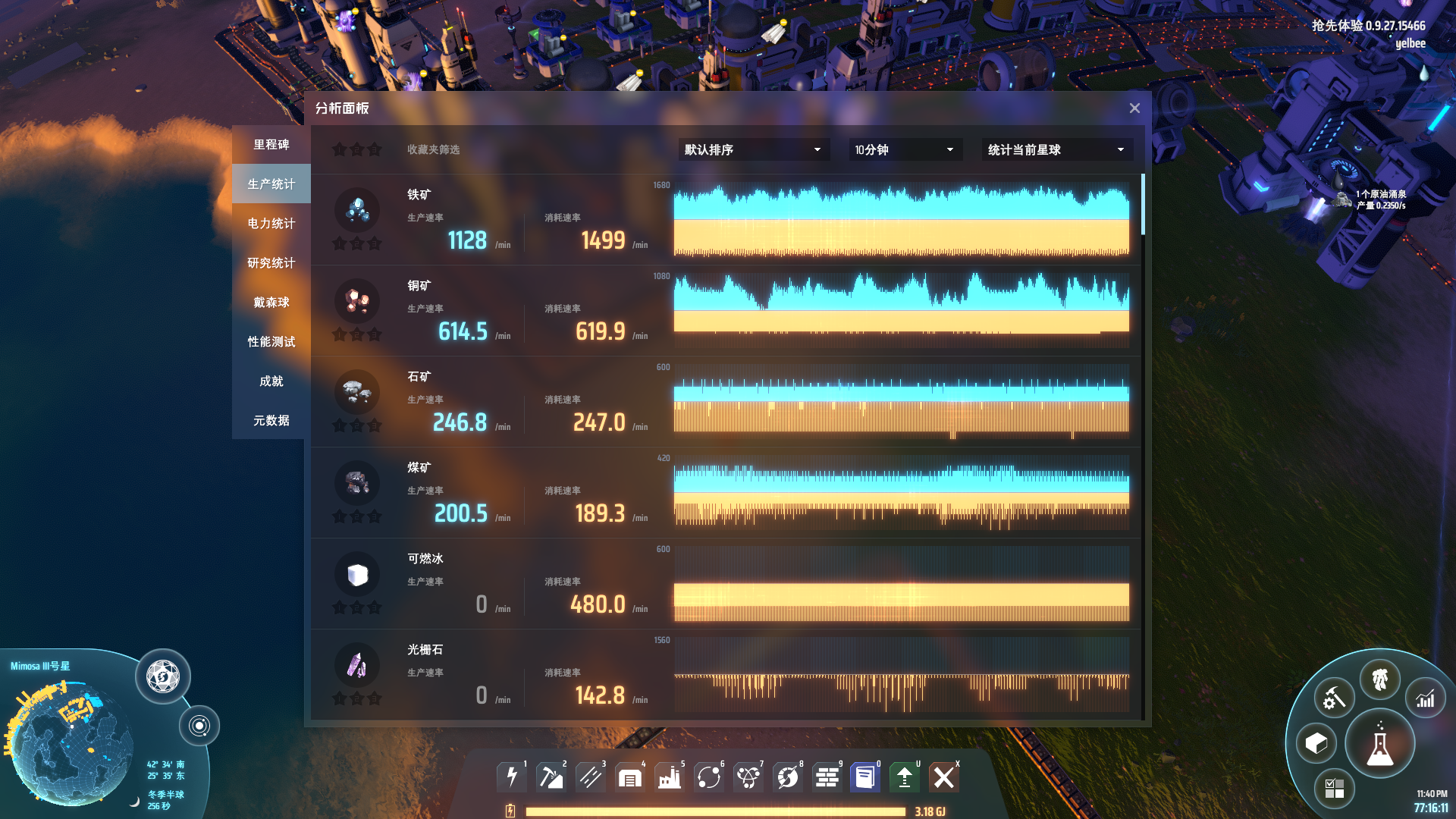Image resolution: width=1456 pixels, height=819 pixels.
Task: Open the 成就 tab
Action: (271, 381)
